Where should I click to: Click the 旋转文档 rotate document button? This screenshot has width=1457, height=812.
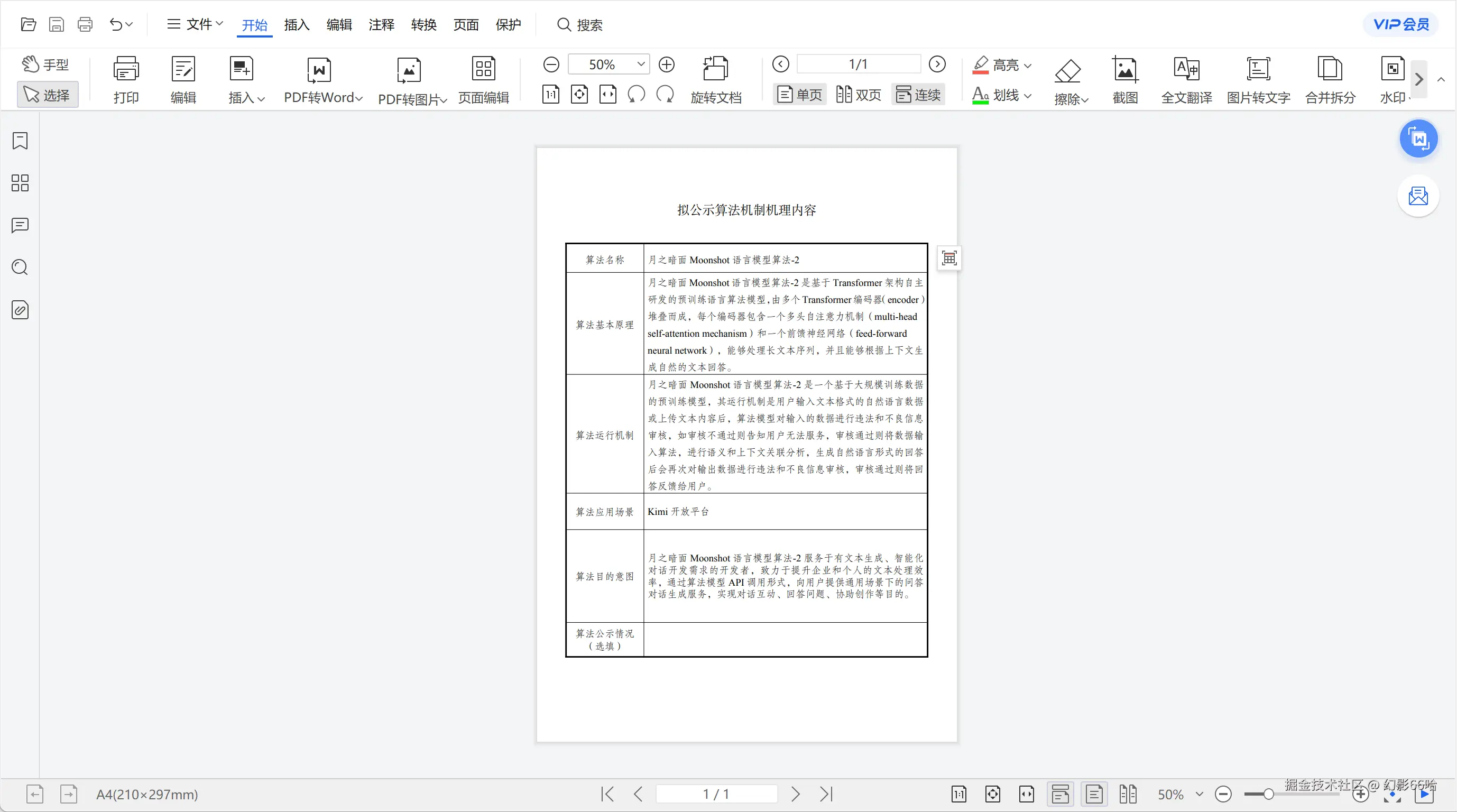click(x=715, y=80)
